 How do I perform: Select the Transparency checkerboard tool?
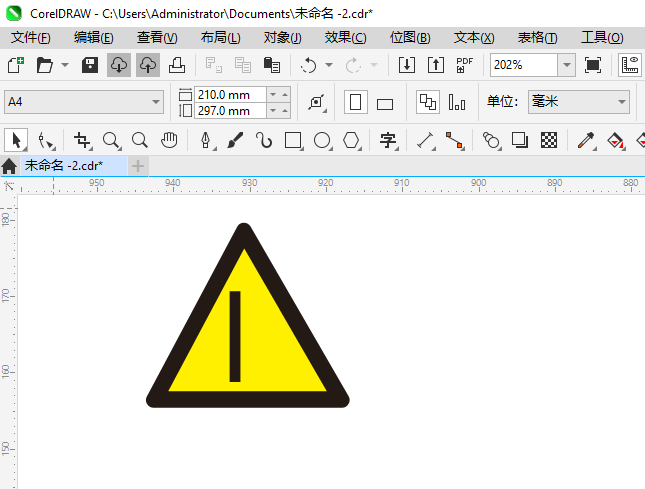click(x=549, y=140)
